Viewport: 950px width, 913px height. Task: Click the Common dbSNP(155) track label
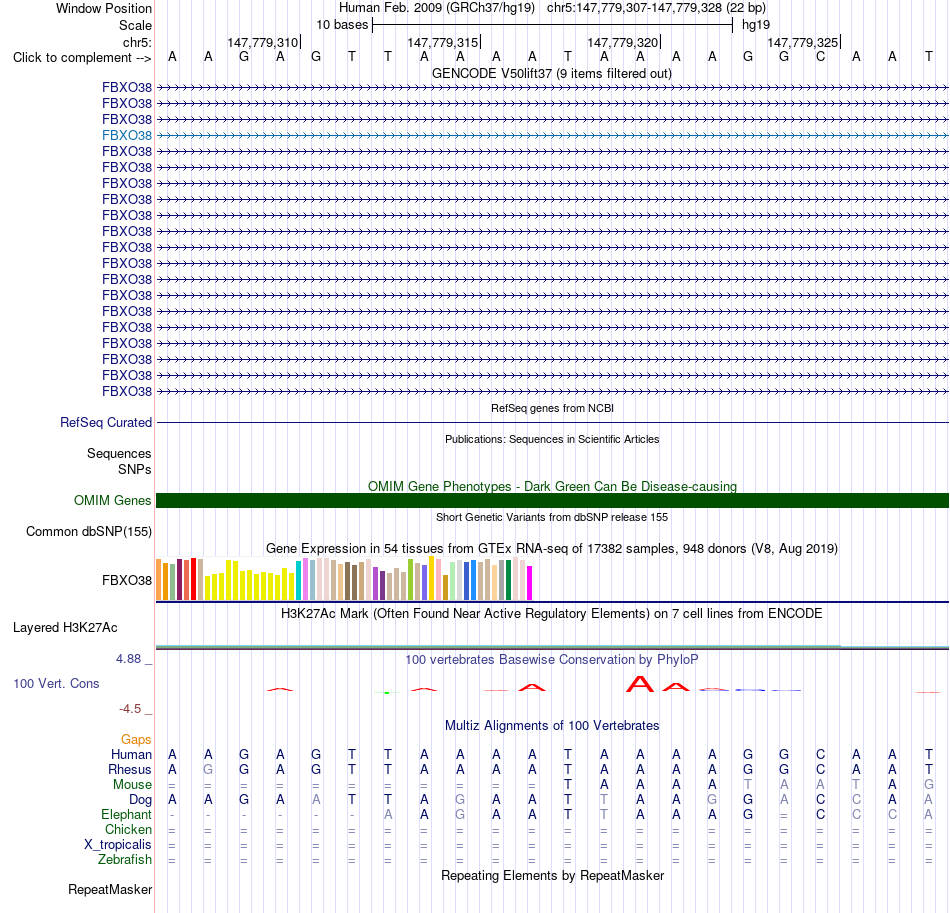point(88,531)
